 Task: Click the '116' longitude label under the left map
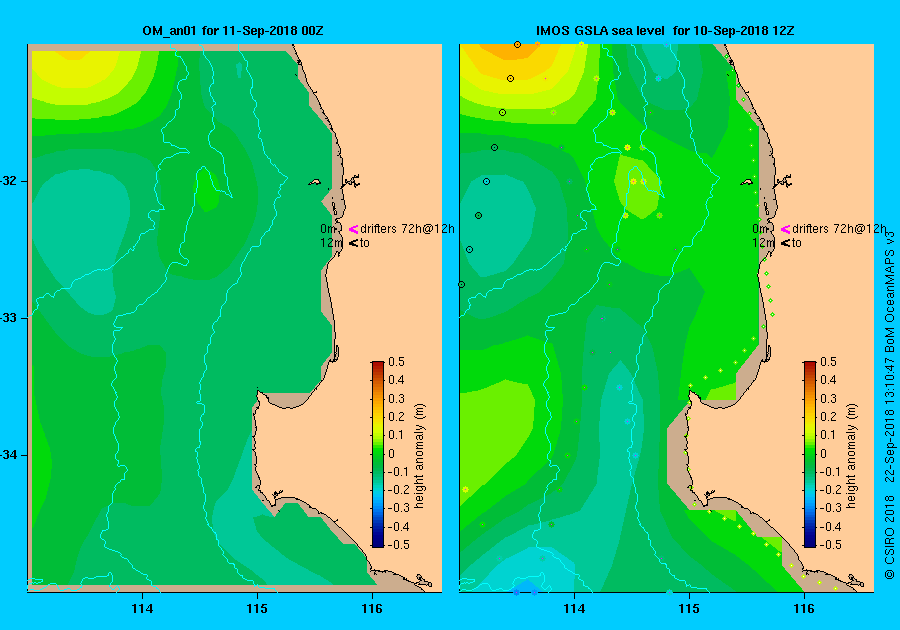pos(372,609)
